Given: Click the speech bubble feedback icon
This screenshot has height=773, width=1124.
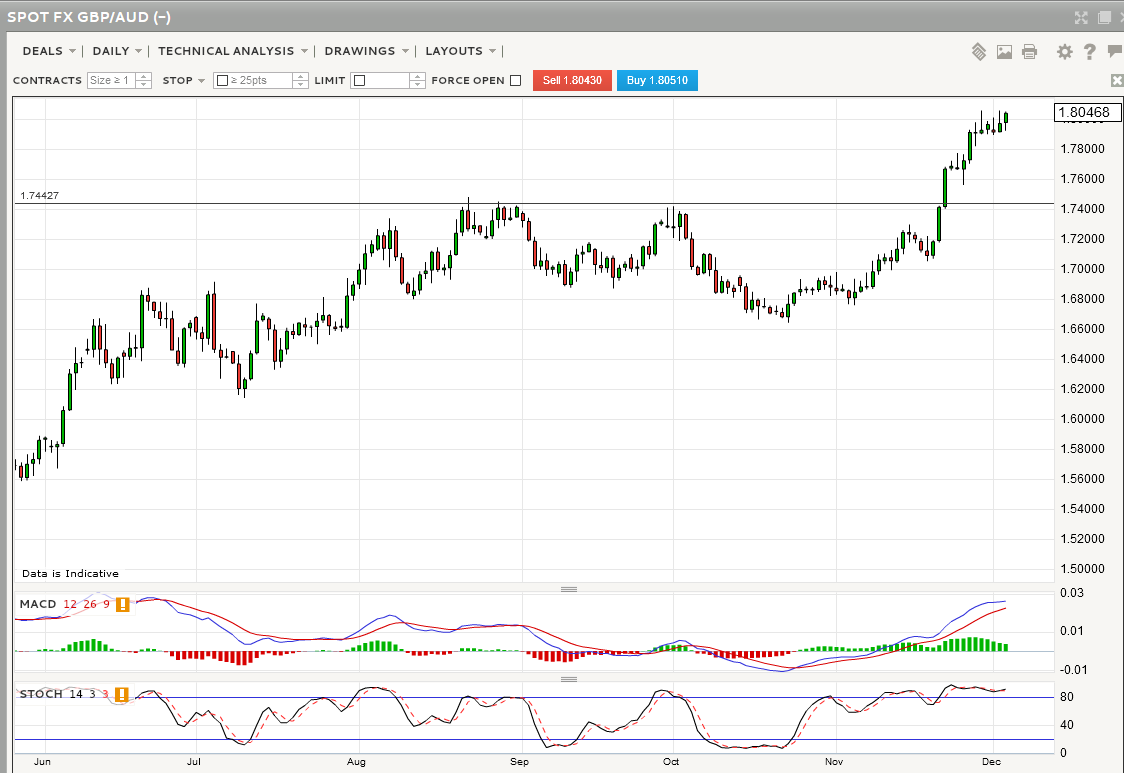Looking at the screenshot, I should point(1115,51).
